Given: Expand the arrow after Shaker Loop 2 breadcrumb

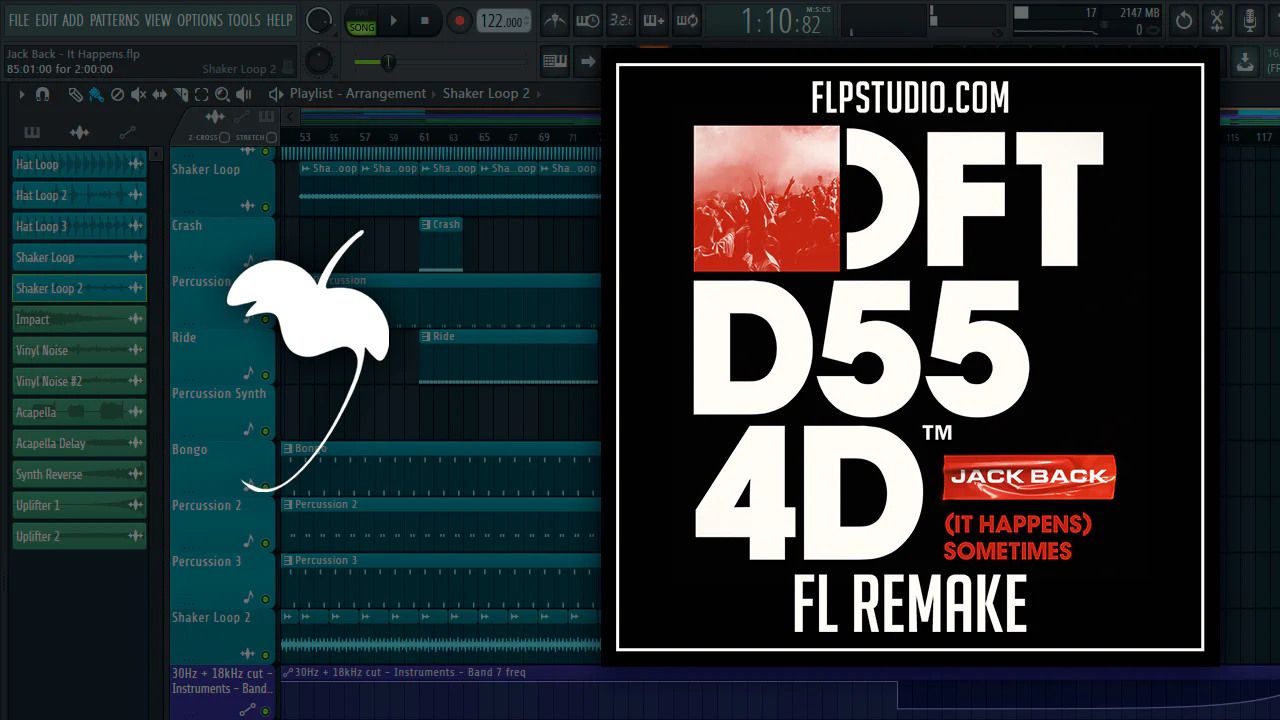Looking at the screenshot, I should (x=539, y=94).
